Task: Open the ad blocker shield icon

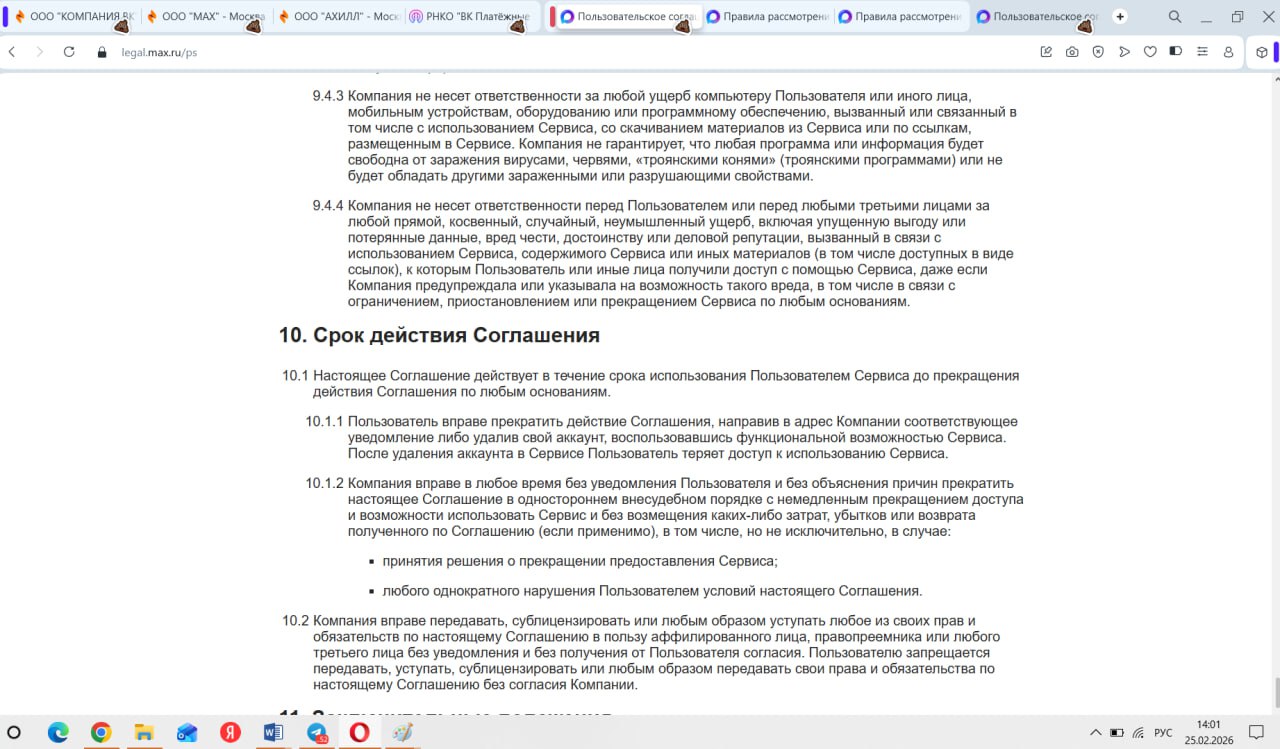Action: pos(1098,52)
